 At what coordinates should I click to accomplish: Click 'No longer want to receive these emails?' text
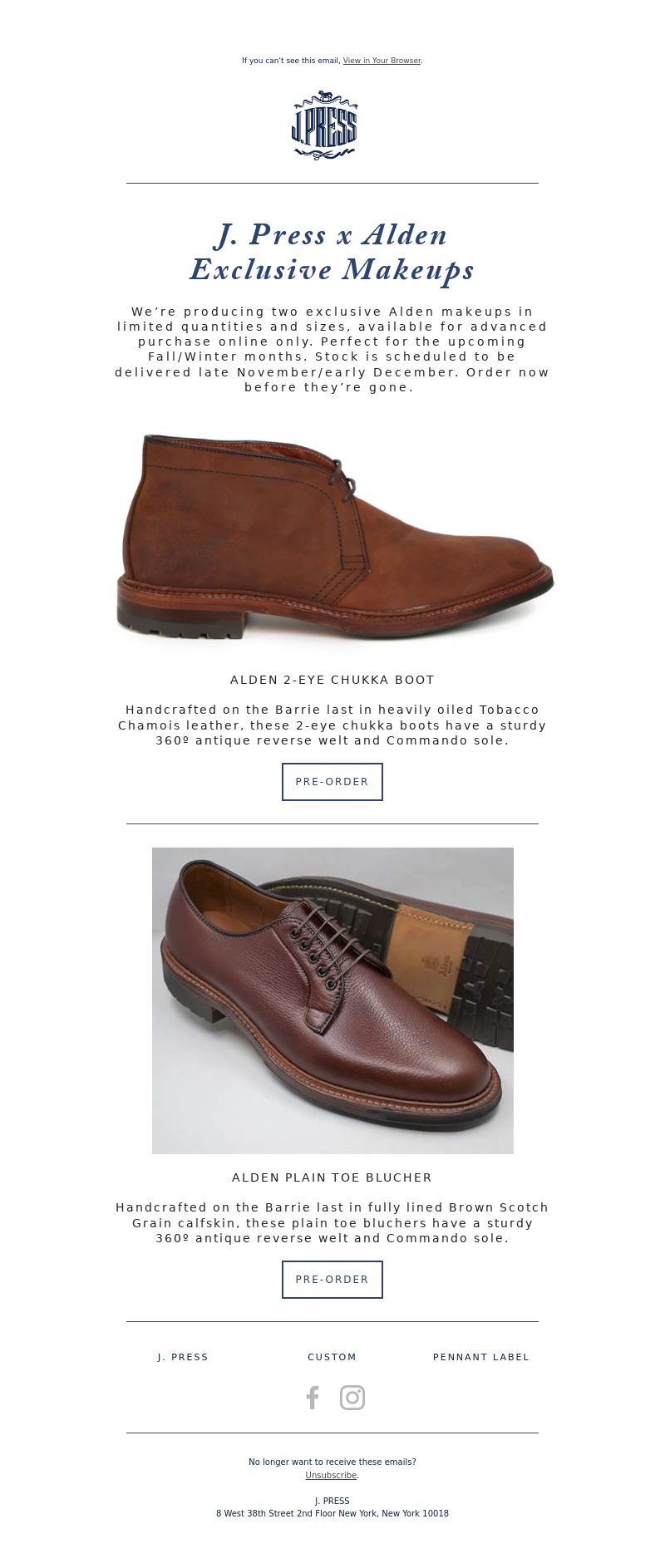tap(332, 1462)
